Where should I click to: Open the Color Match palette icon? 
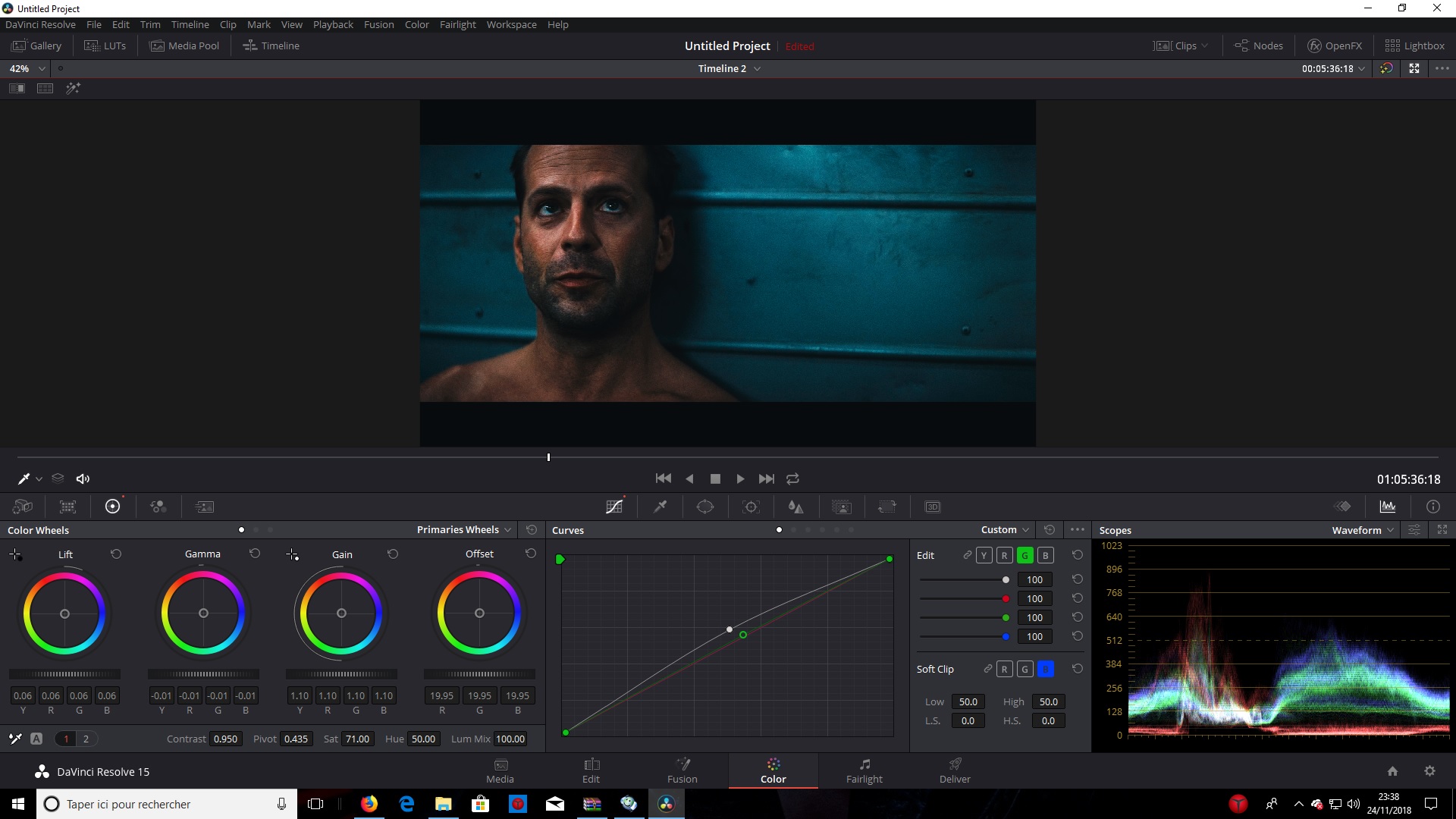pos(68,507)
